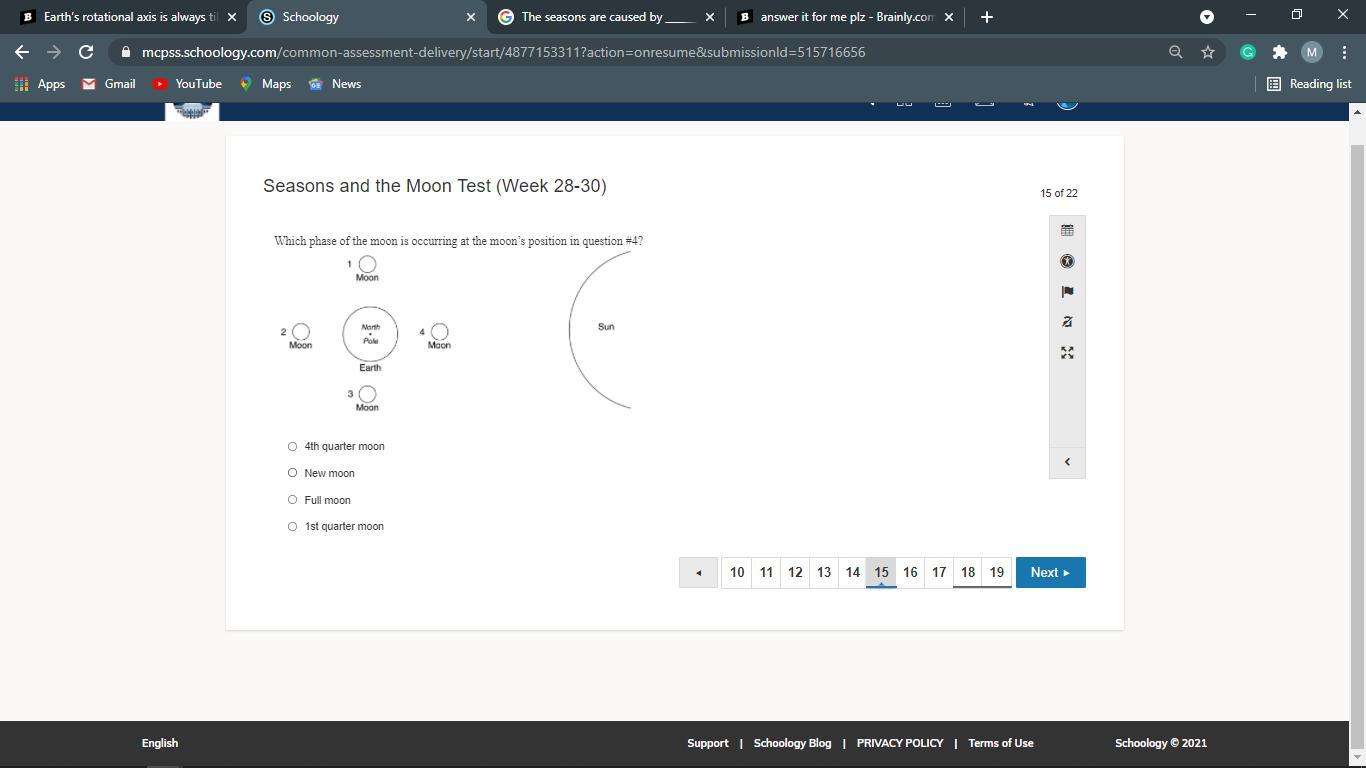1366x768 pixels.
Task: Navigate to question 17
Action: [x=939, y=572]
